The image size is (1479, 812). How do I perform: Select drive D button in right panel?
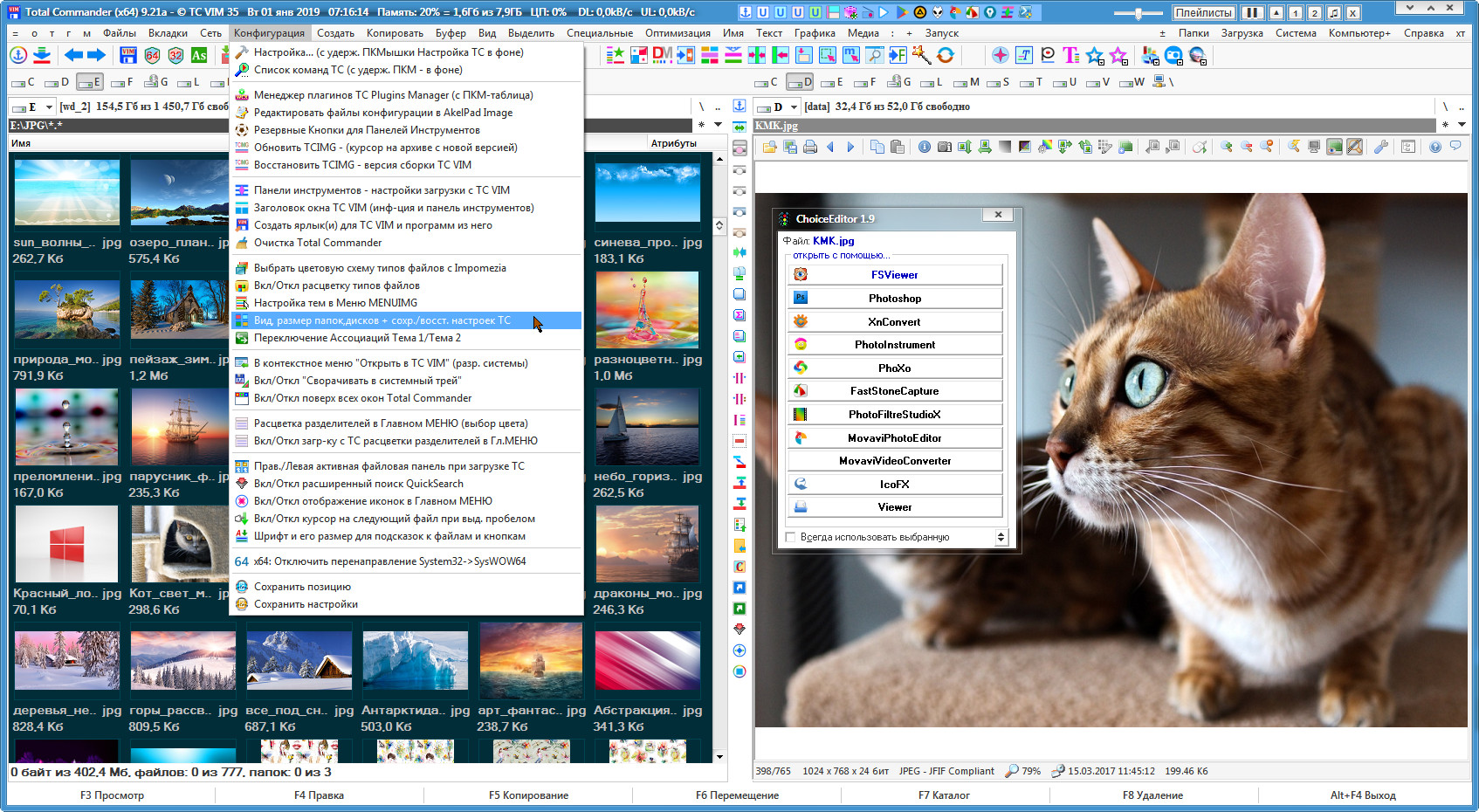(x=800, y=82)
